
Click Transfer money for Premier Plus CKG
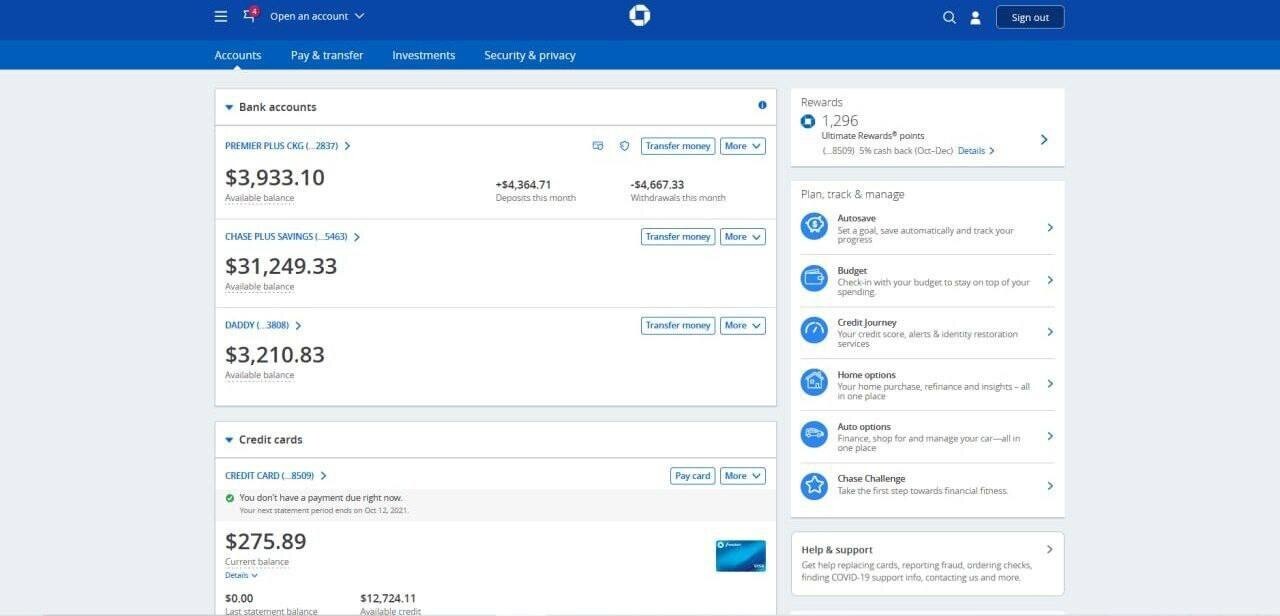click(x=678, y=146)
